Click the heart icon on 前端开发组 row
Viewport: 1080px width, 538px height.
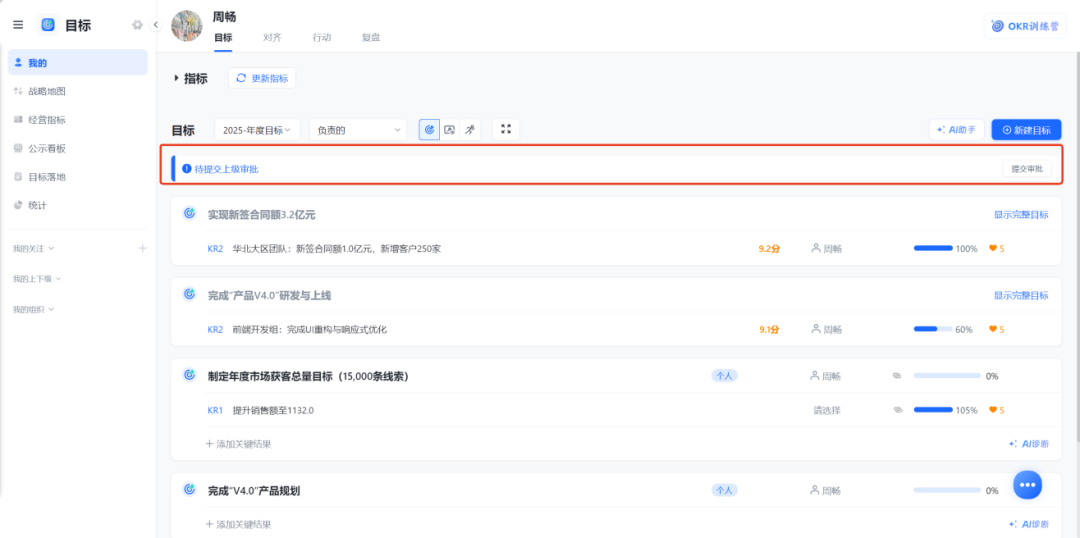(x=993, y=329)
